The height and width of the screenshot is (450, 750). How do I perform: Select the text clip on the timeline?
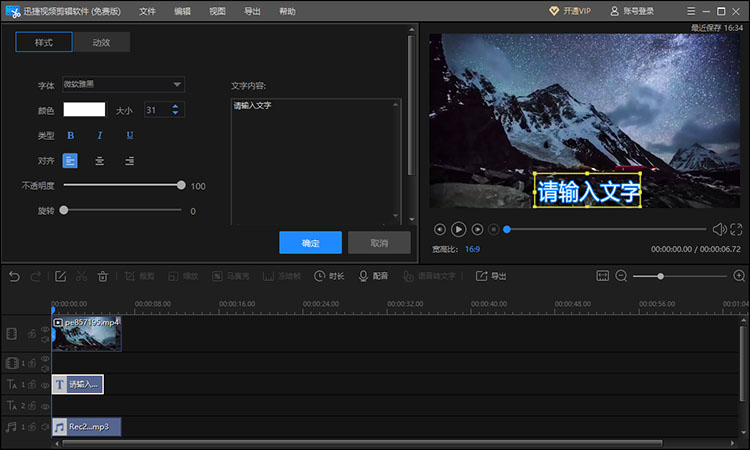click(77, 384)
